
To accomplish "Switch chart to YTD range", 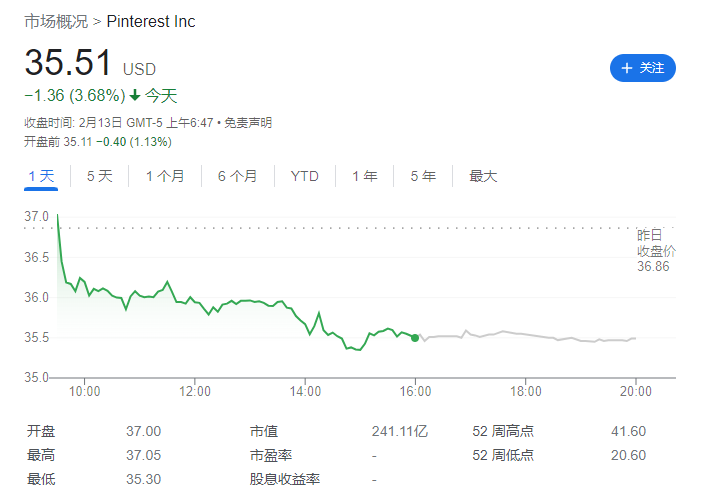I will pos(305,176).
